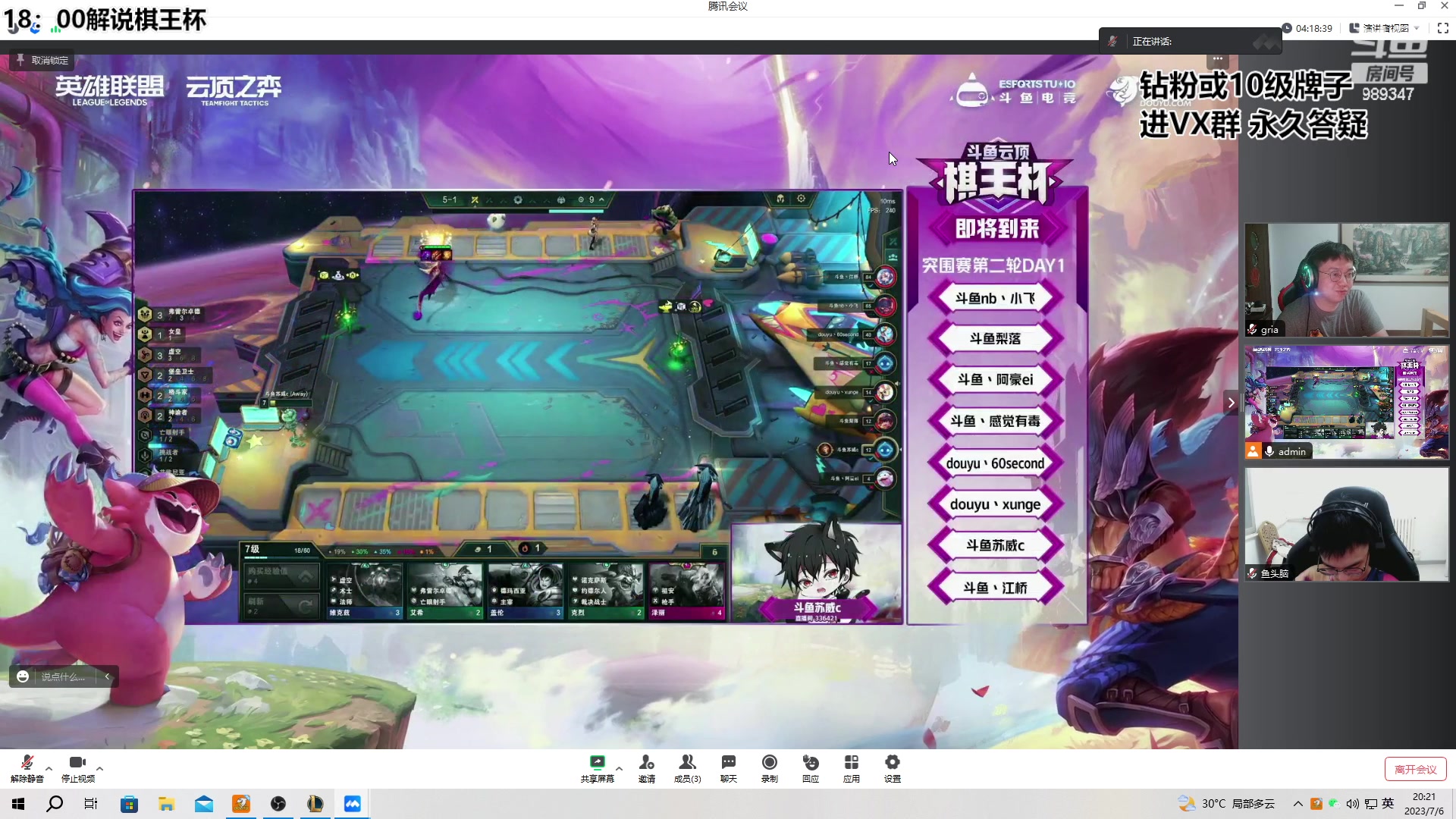This screenshot has height=819, width=1456.
Task: Open meeting 设置 settings
Action: tap(893, 768)
